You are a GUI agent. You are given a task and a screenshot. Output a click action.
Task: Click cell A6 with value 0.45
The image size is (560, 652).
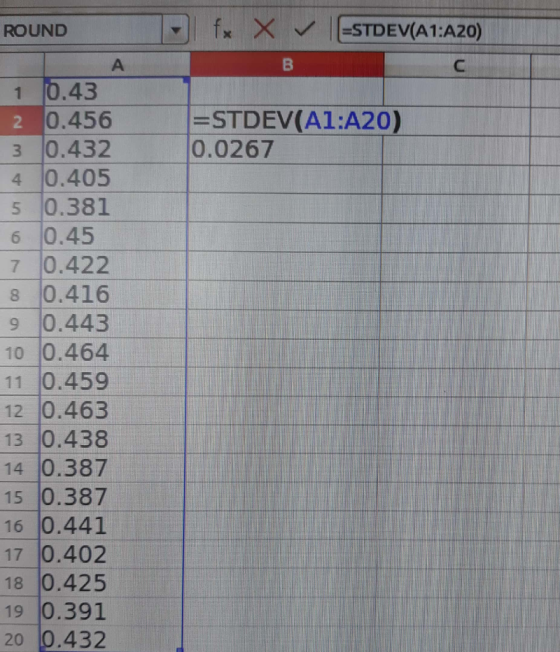pos(114,236)
